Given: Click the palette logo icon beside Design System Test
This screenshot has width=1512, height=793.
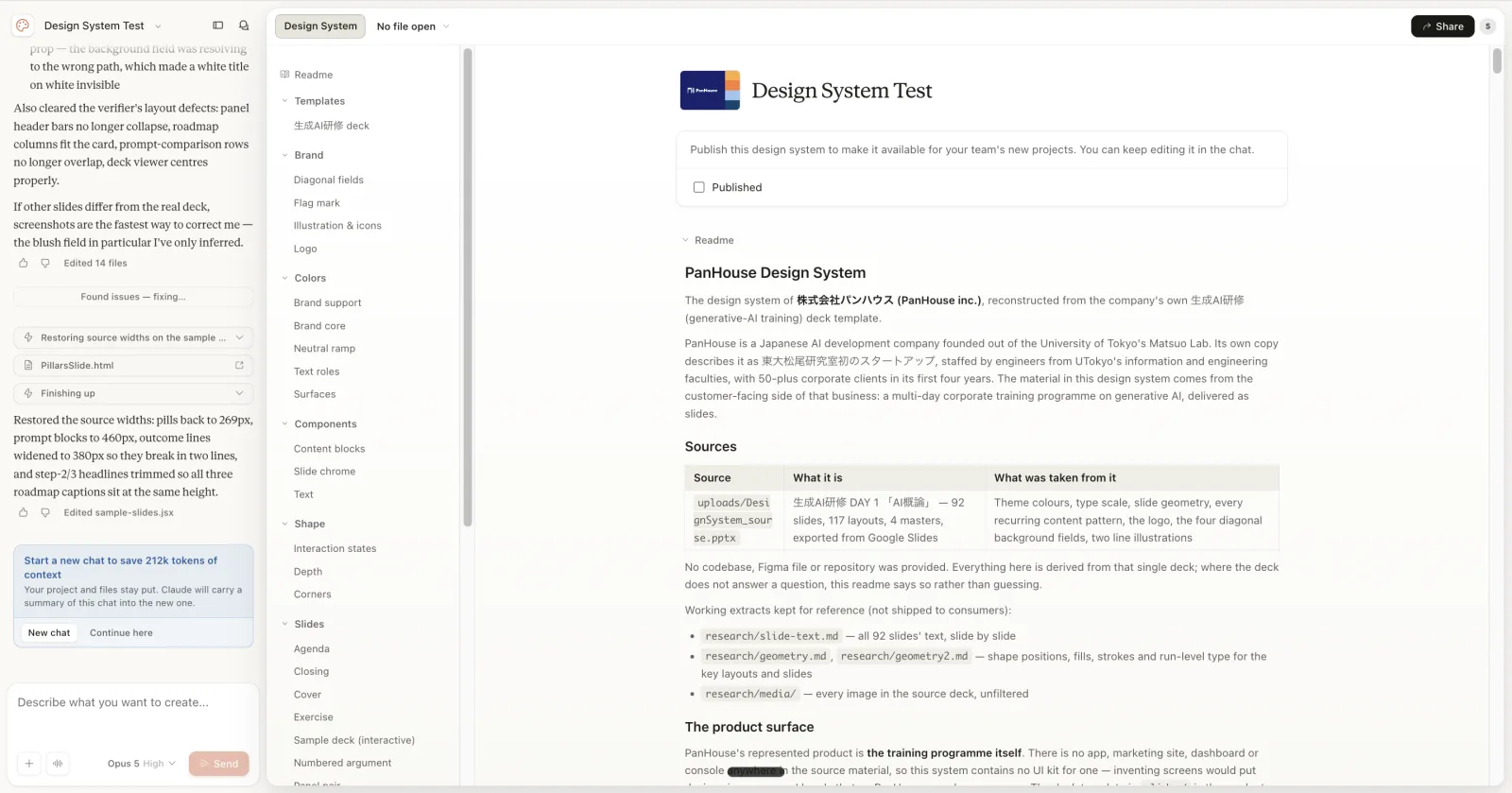Looking at the screenshot, I should point(23,26).
